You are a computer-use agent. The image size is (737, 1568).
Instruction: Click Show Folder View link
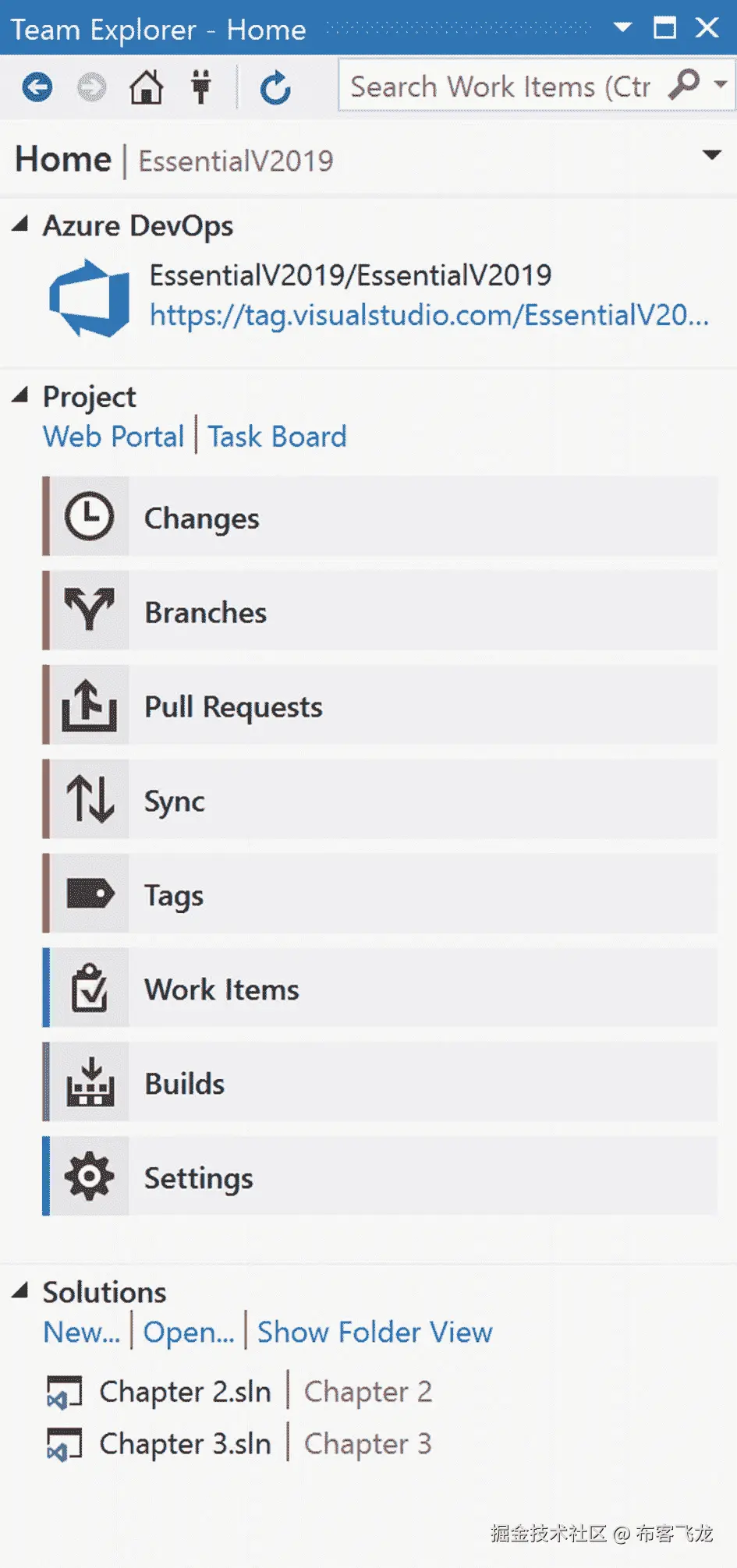[x=374, y=1333]
